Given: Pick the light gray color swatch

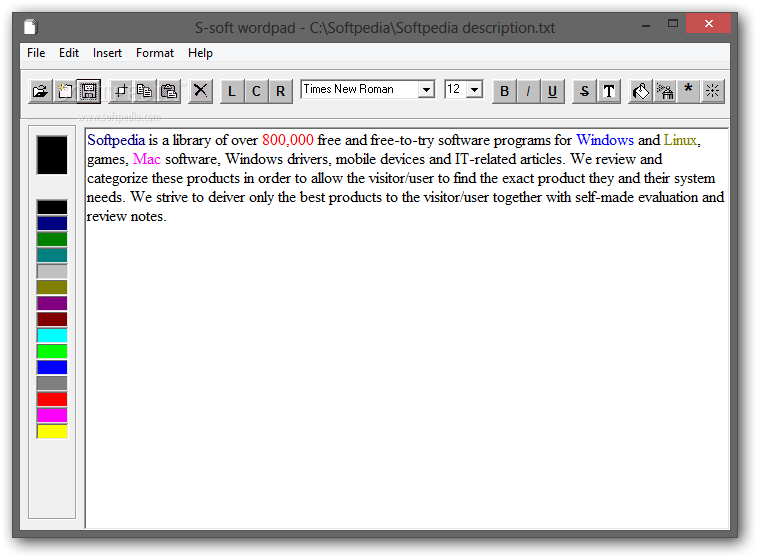Looking at the screenshot, I should click(x=52, y=271).
